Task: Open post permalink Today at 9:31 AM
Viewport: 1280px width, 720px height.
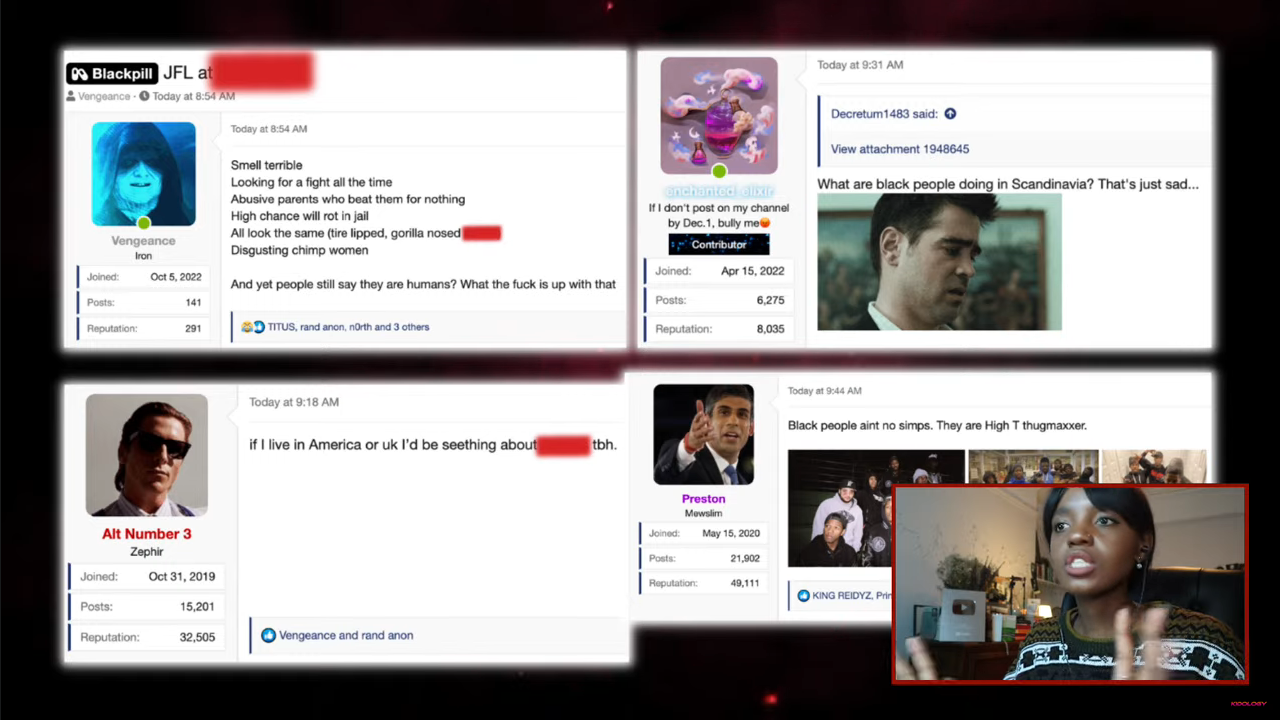Action: pos(860,65)
